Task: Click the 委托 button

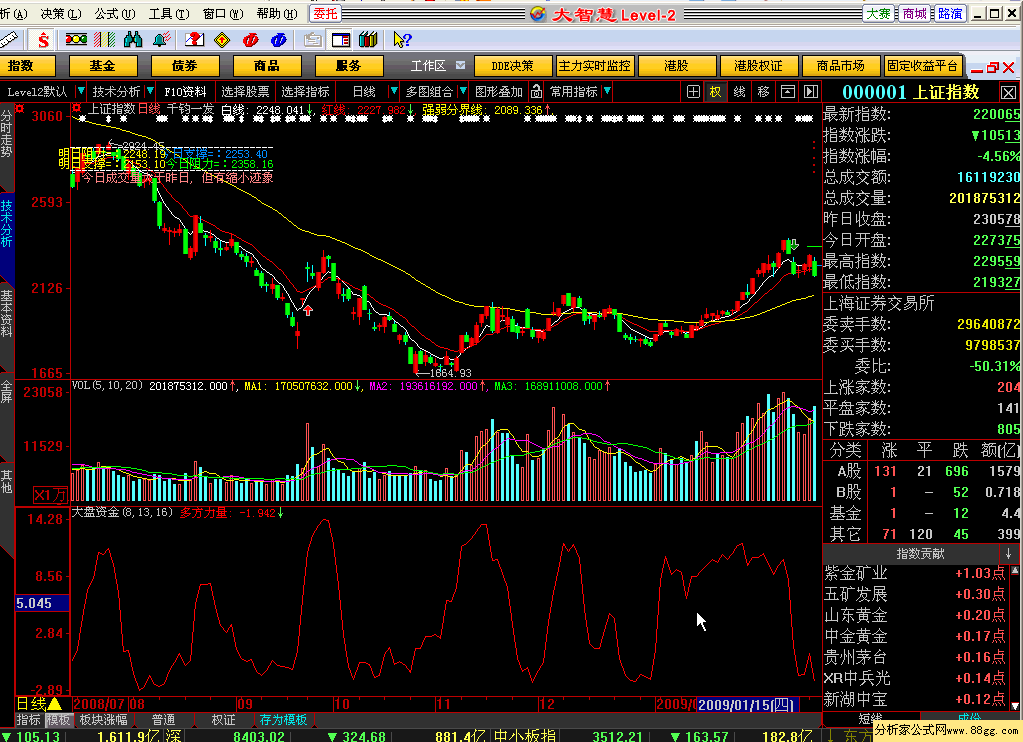Action: (325, 14)
